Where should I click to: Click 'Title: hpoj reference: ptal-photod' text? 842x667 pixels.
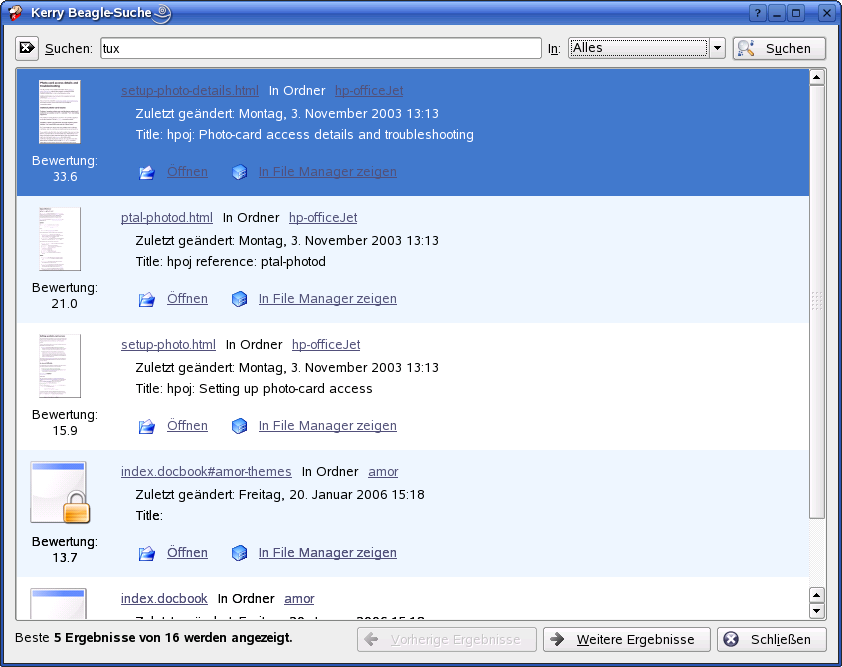230,262
